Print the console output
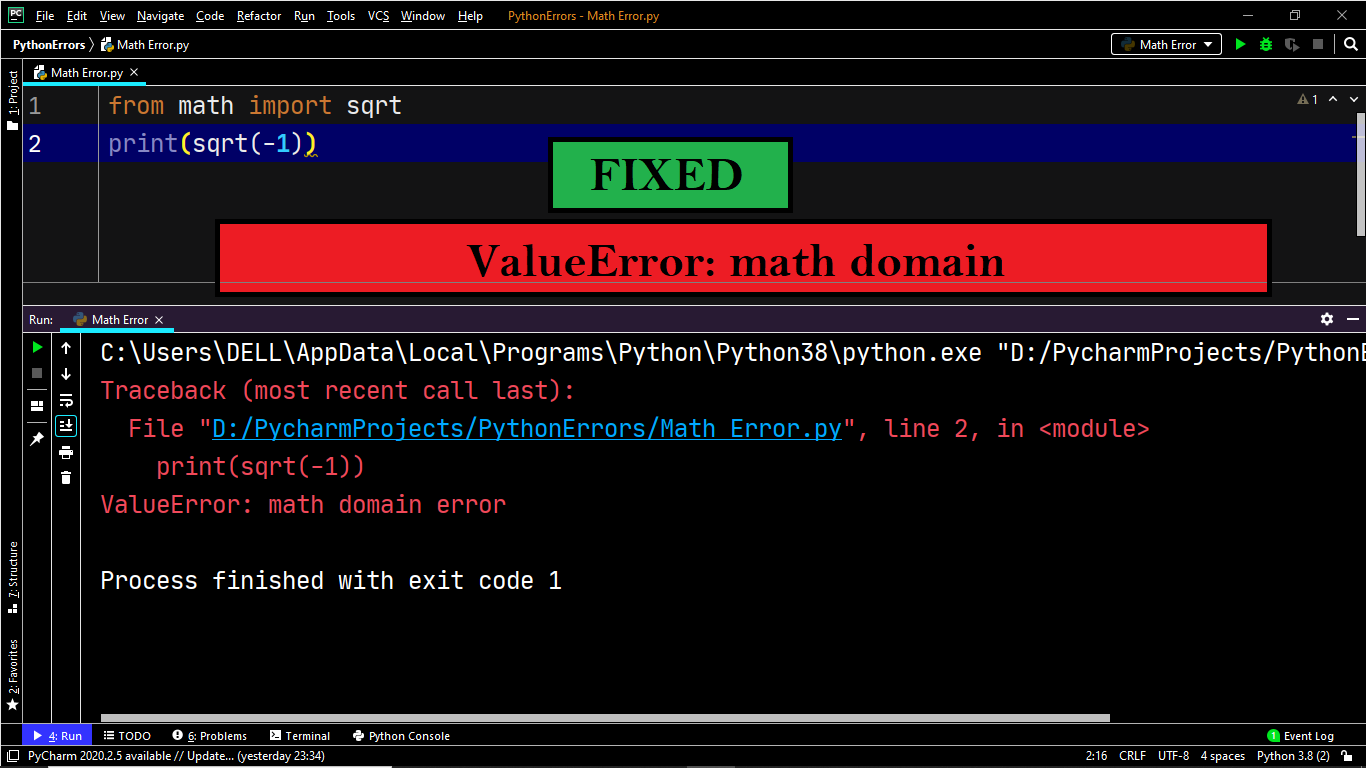 coord(66,452)
